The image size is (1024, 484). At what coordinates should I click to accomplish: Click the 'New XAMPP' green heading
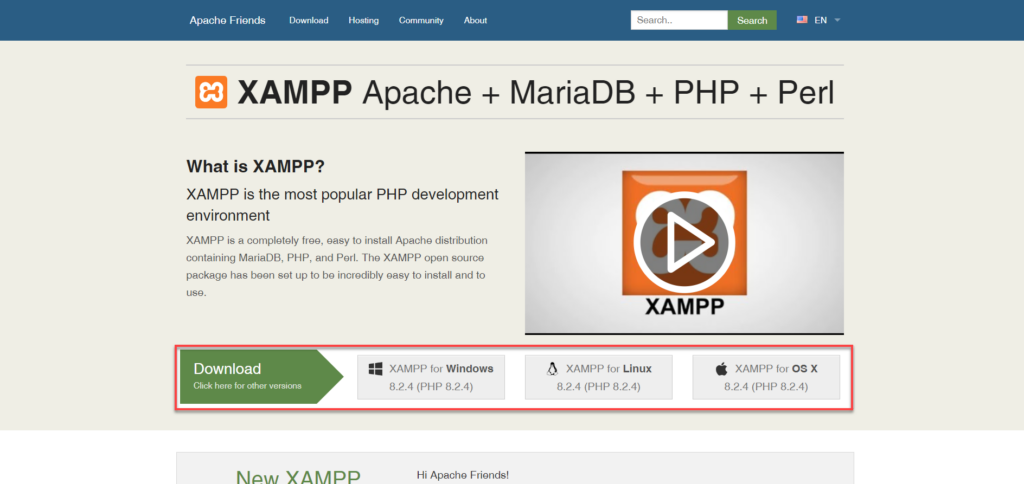tap(298, 477)
